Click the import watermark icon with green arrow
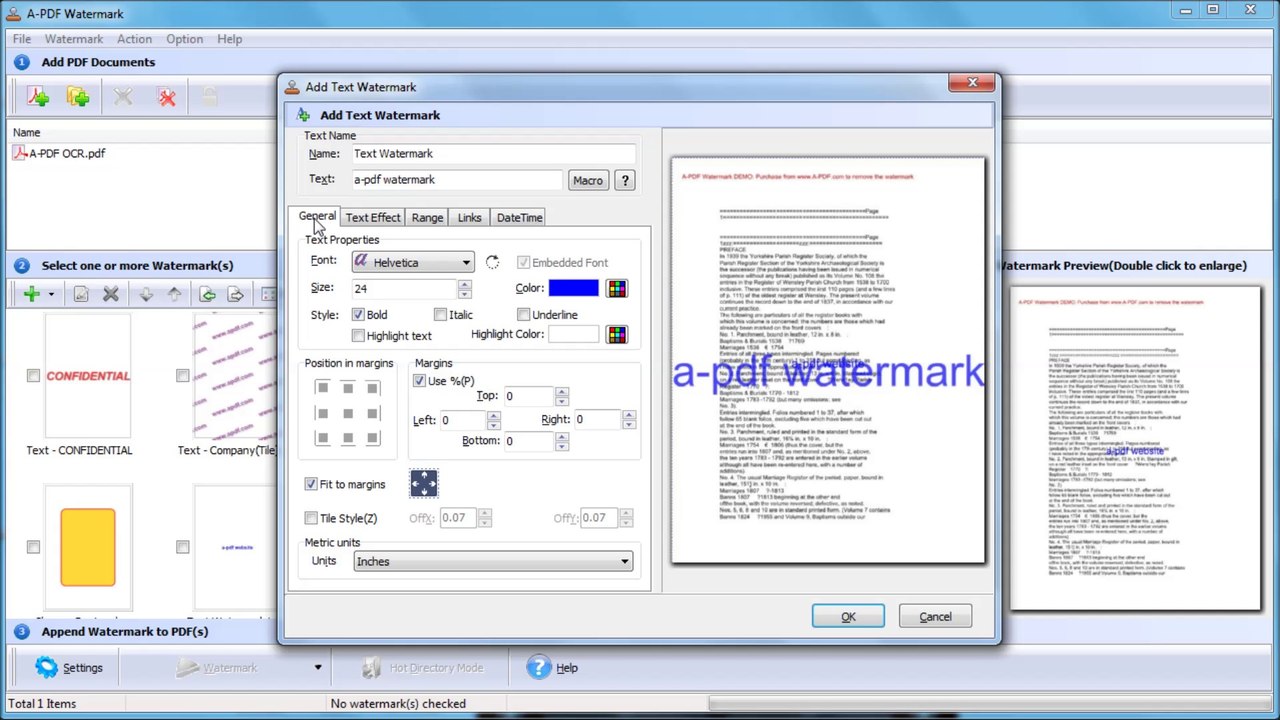Viewport: 1280px width, 720px height. (207, 294)
